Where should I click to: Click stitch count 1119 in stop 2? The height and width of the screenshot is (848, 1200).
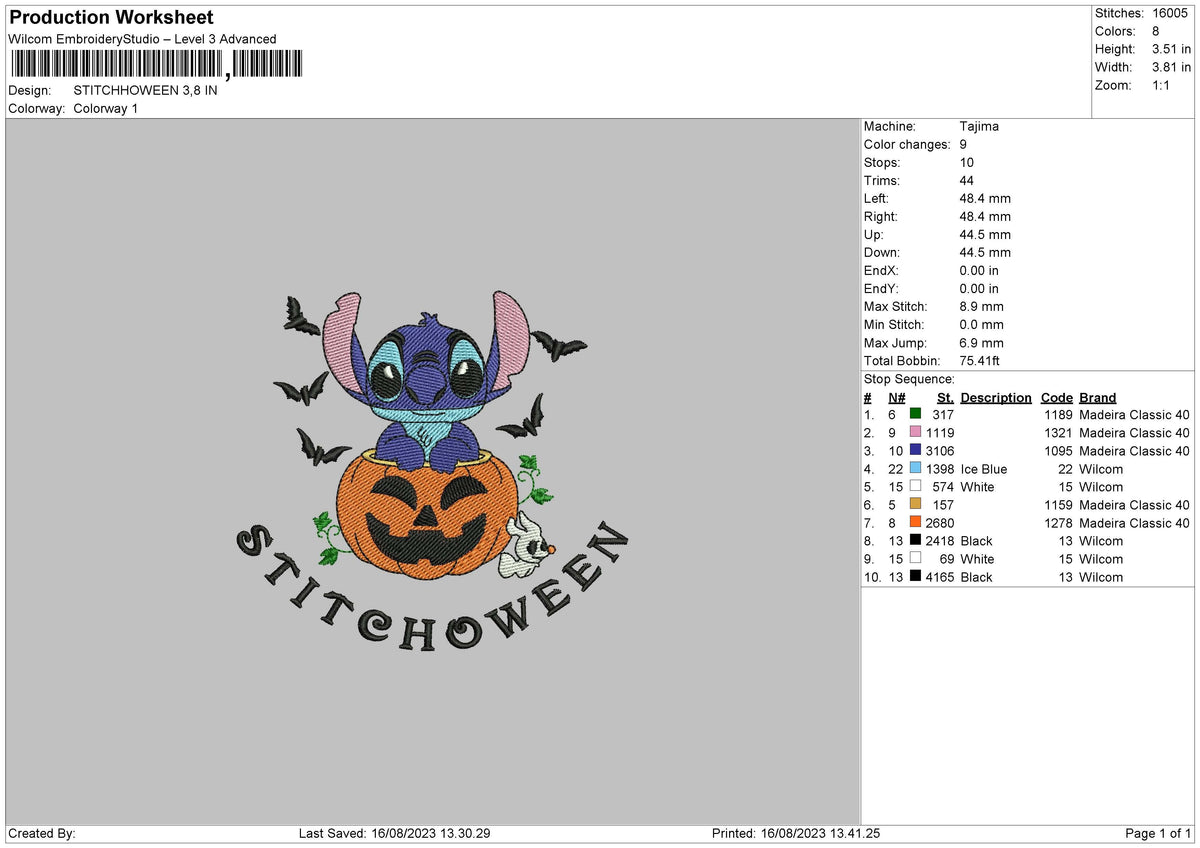(940, 433)
